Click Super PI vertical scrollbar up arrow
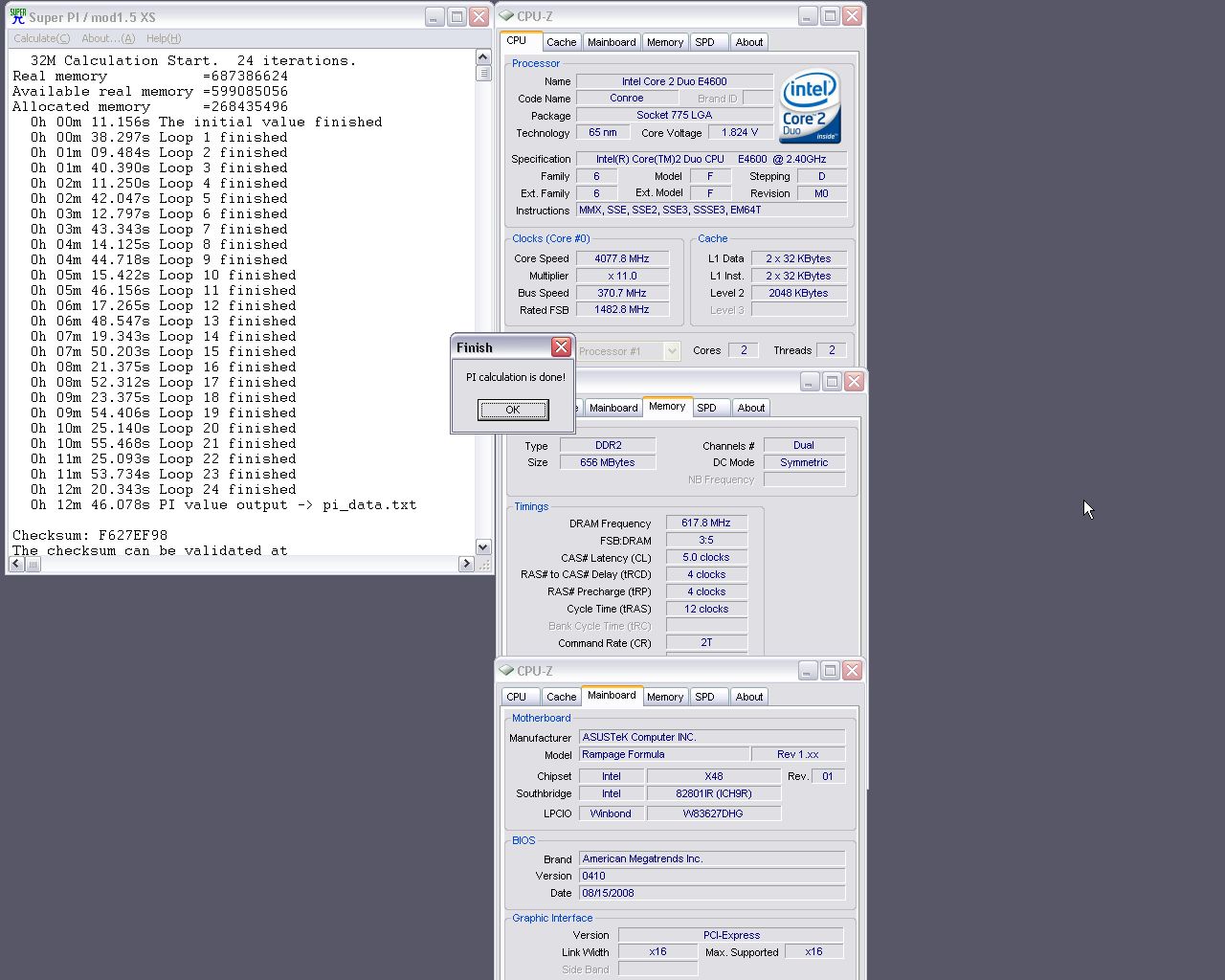 [483, 57]
